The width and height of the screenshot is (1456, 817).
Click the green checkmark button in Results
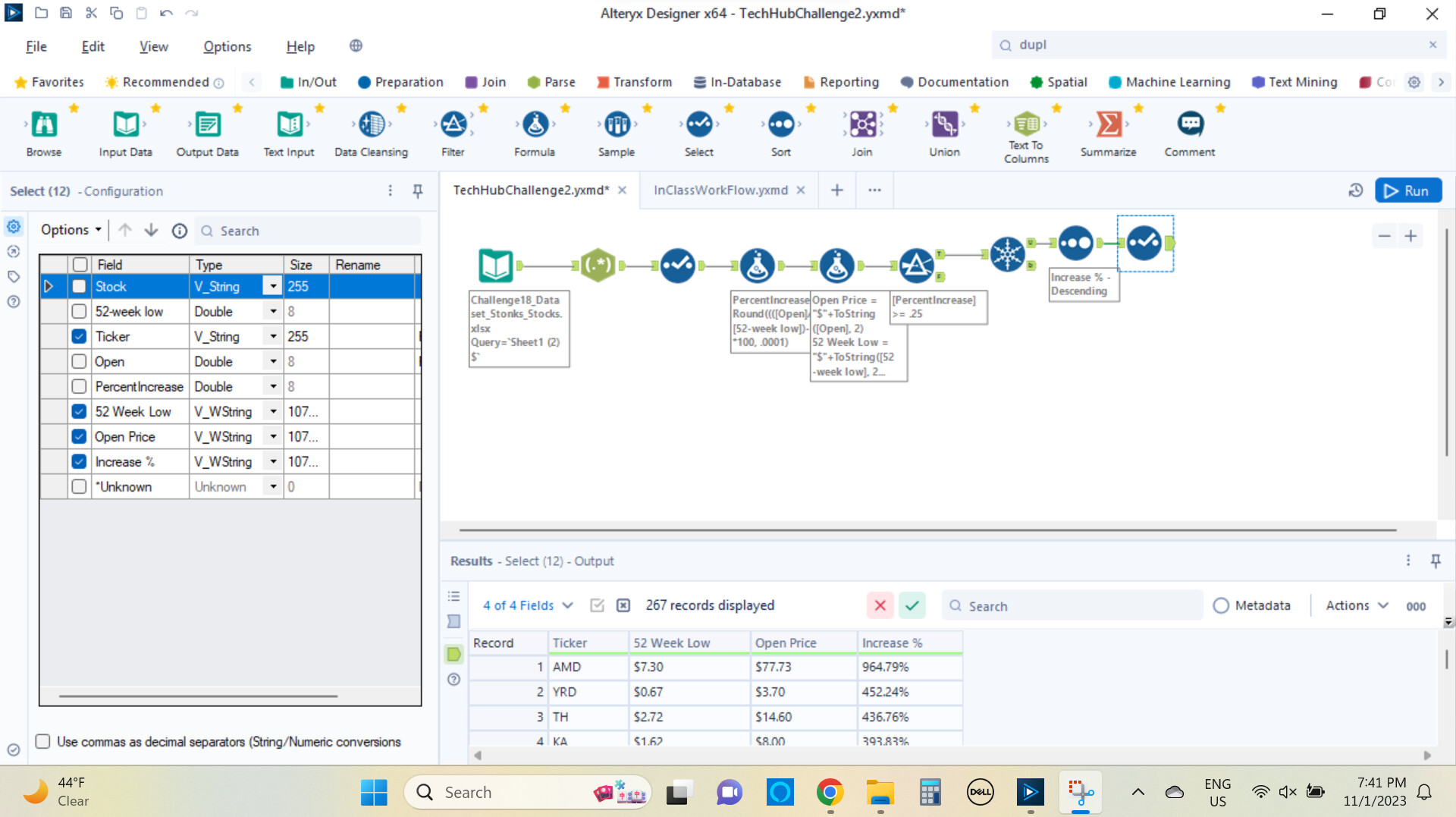[x=912, y=605]
